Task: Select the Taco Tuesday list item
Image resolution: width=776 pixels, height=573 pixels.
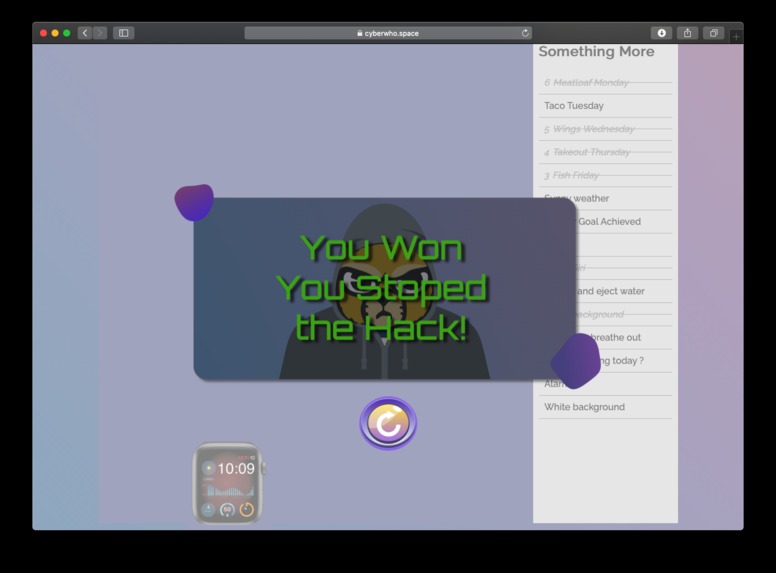Action: [605, 106]
